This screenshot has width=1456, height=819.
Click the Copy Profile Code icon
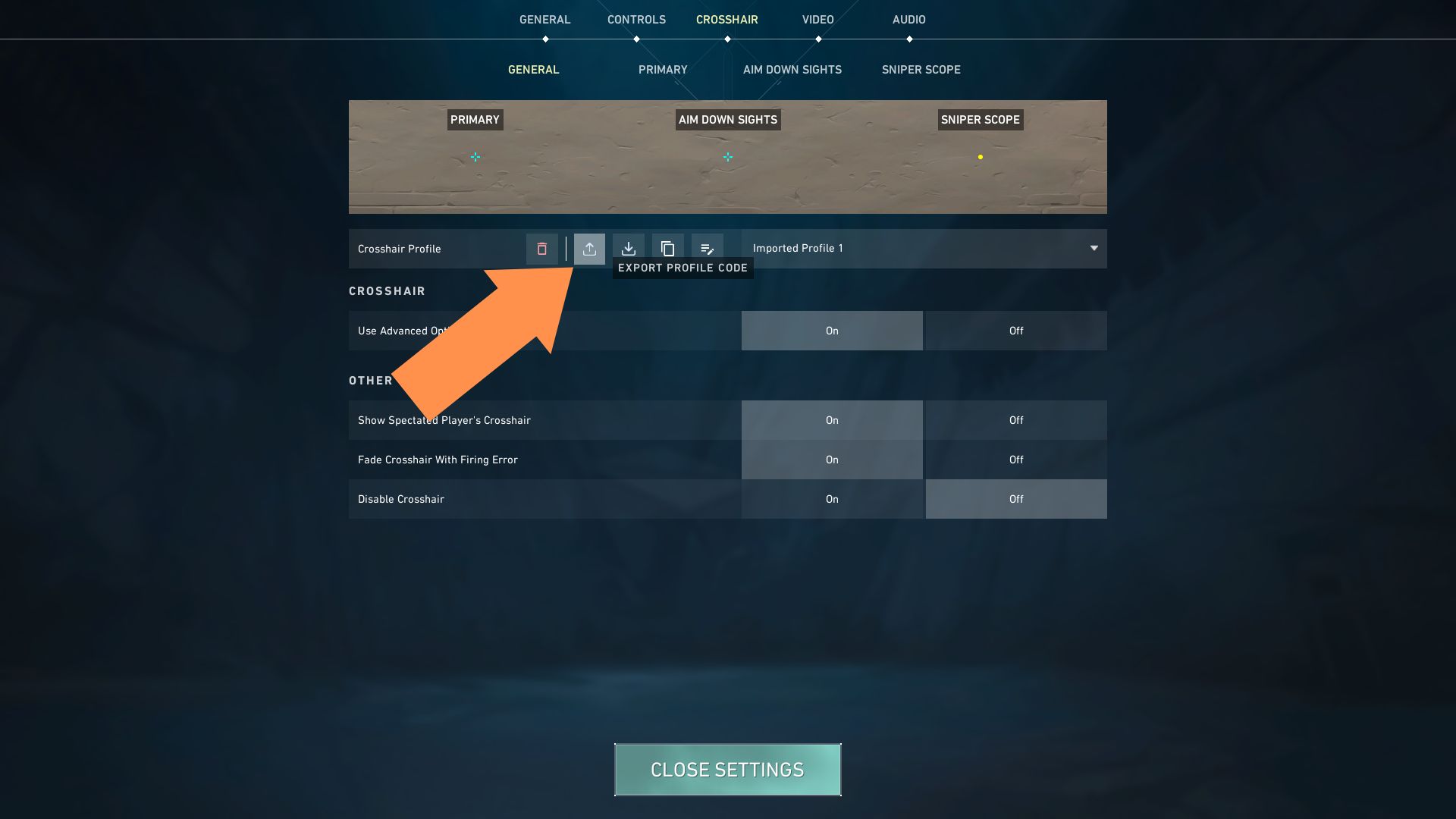667,248
